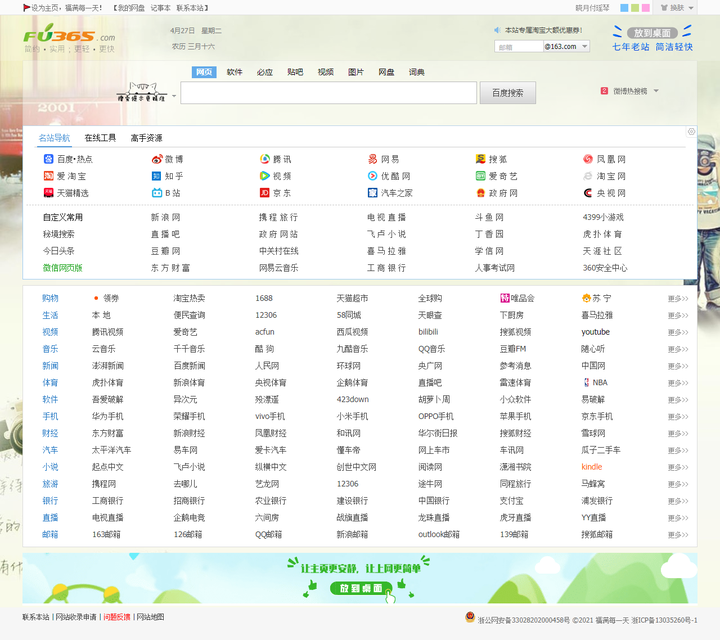Open the 网站地图 footer link

[x=150, y=617]
